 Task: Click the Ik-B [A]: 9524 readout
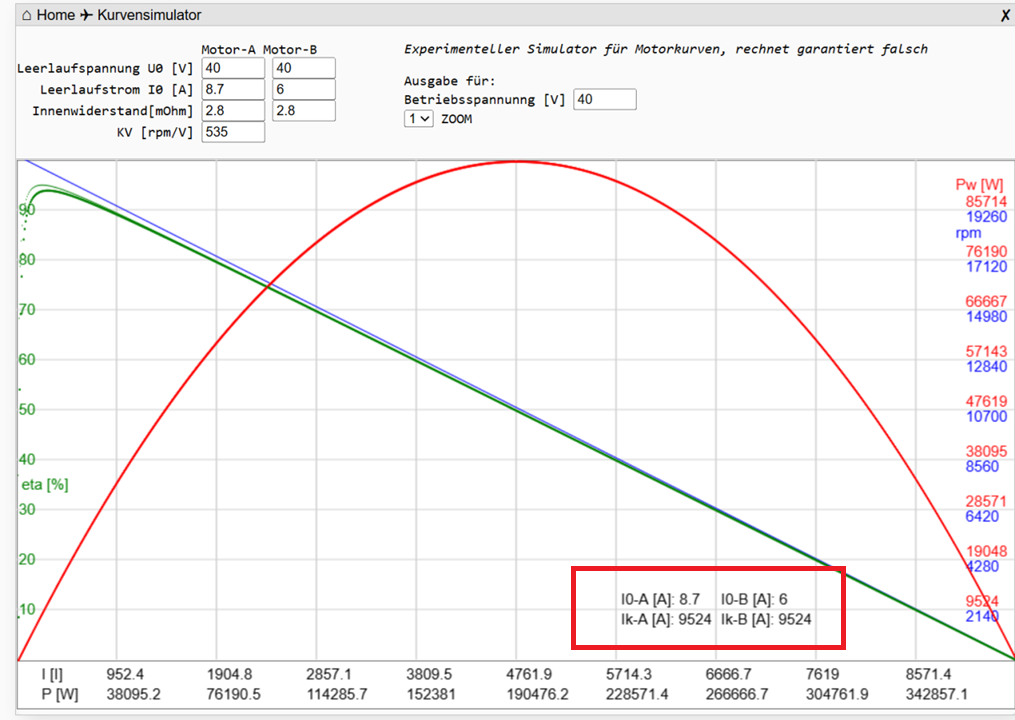(x=766, y=619)
